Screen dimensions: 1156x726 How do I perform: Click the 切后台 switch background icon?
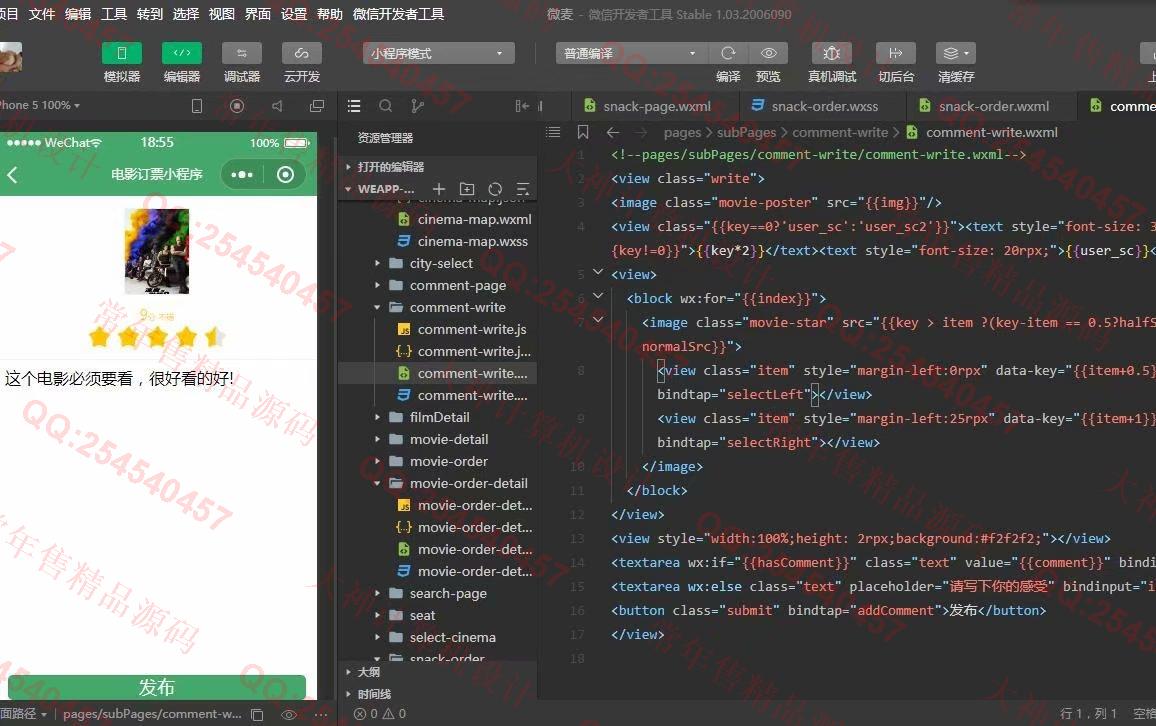(896, 53)
